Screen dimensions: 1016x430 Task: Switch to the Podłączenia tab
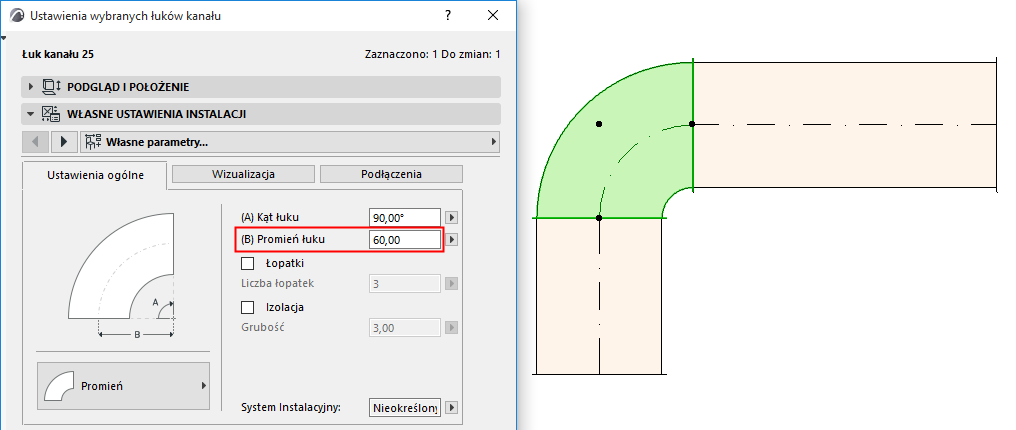point(391,174)
